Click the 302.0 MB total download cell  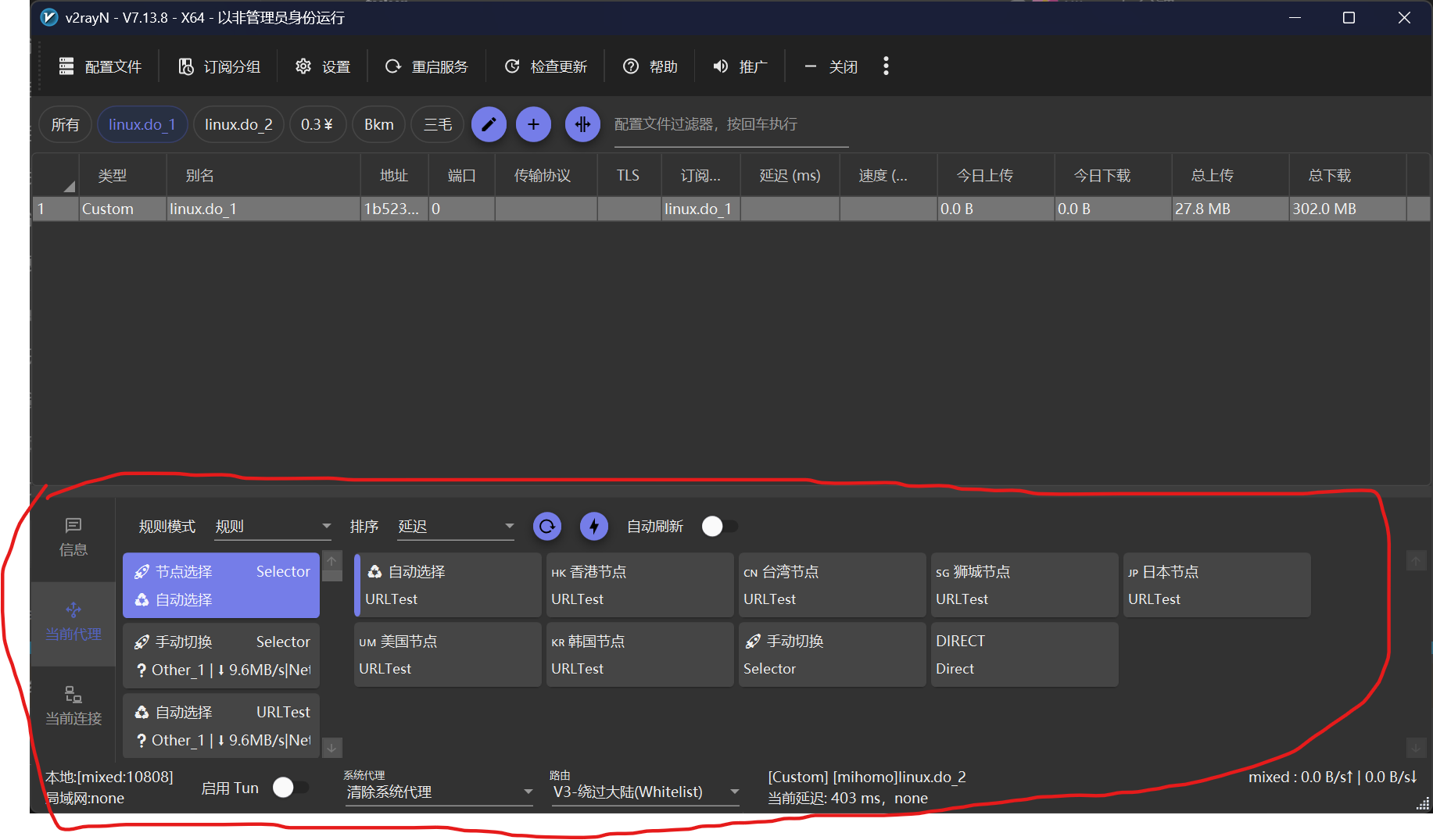point(1348,209)
